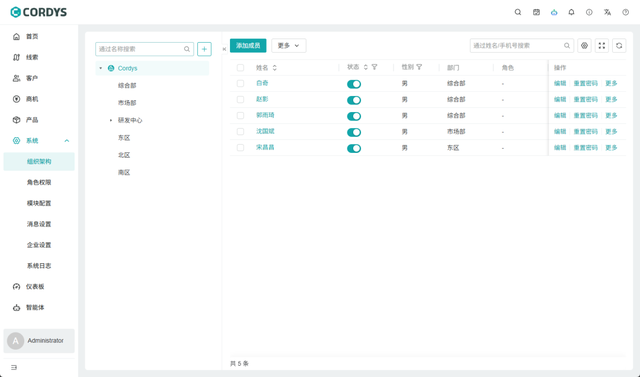640x377 pixels.
Task: Collapse the 系统 menu chevron
Action: (67, 141)
